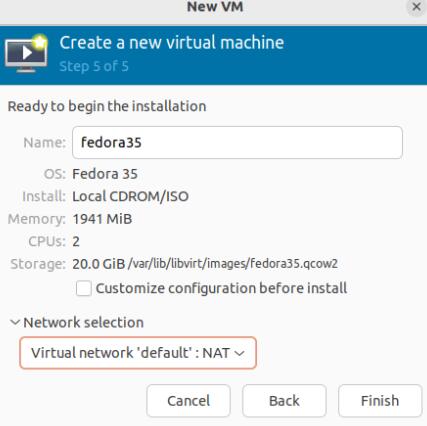This screenshot has height=426, width=427.
Task: Click the virtual machine monitor icon
Action: [x=26, y=53]
